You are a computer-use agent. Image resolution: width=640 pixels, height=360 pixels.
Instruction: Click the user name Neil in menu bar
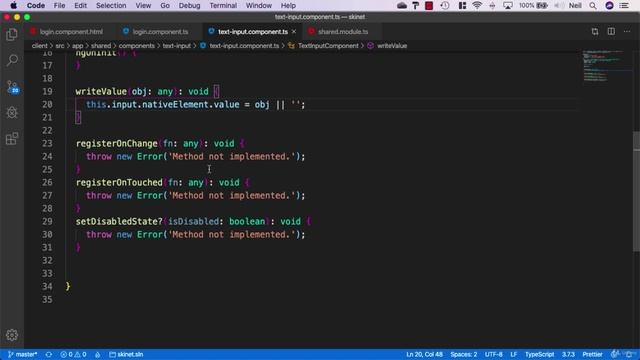pyautogui.click(x=575, y=6)
